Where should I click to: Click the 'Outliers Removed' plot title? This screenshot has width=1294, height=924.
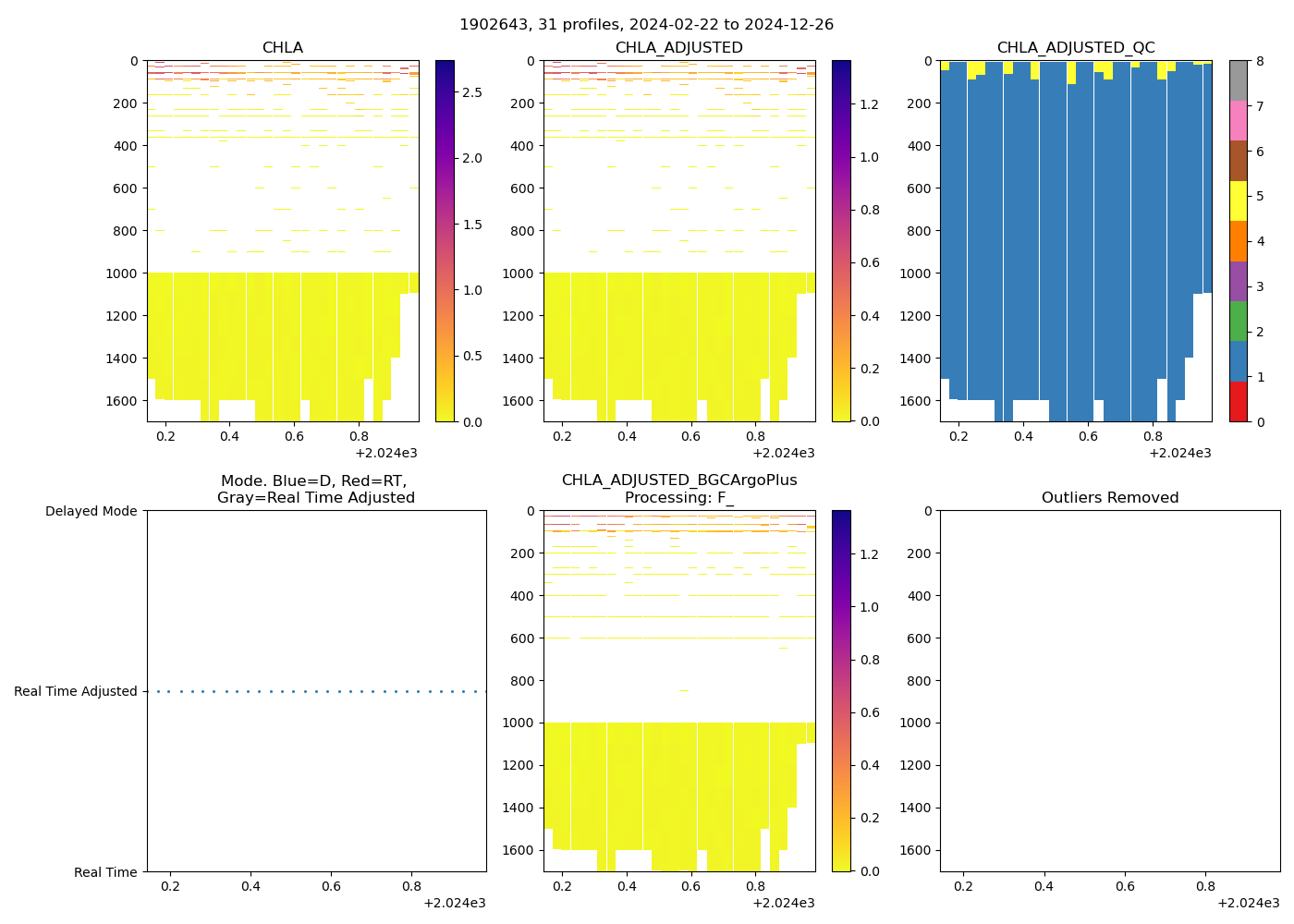1109,498
